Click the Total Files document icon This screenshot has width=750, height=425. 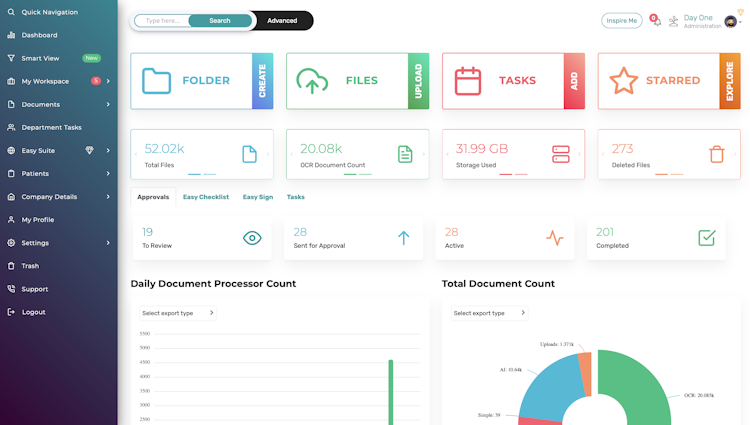(x=249, y=154)
